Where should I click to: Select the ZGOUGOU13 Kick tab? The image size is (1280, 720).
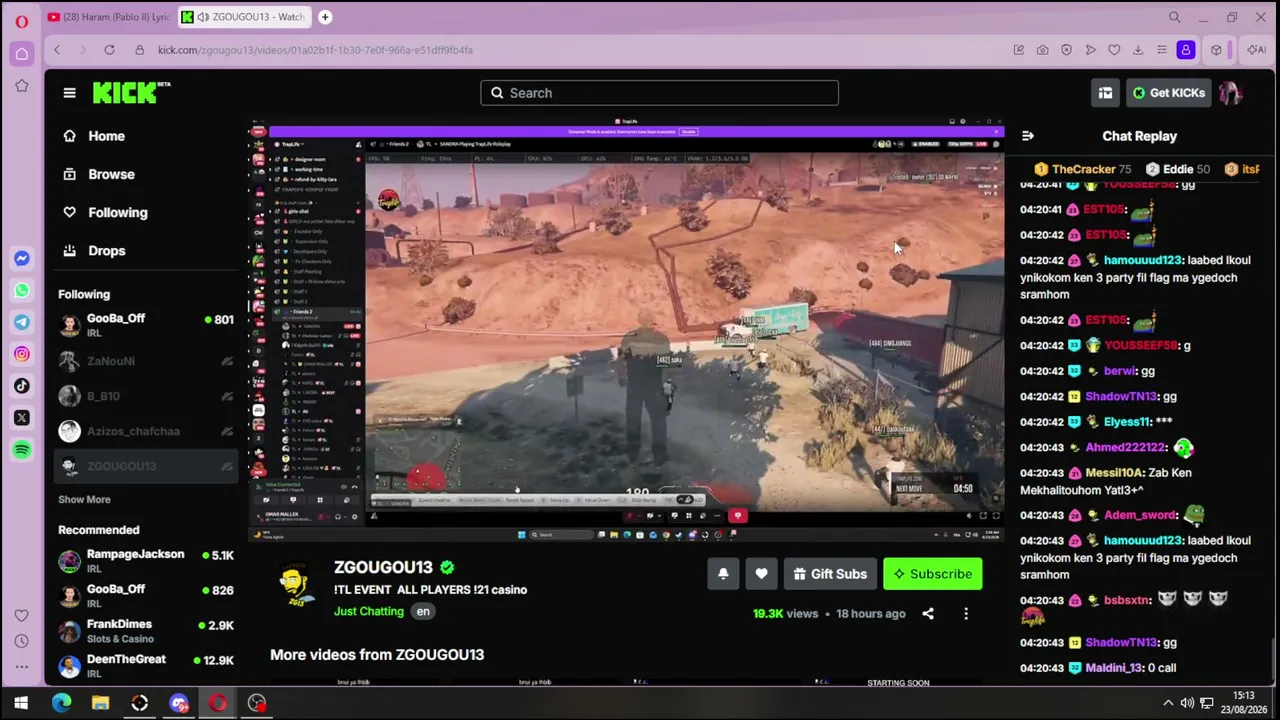click(x=243, y=17)
